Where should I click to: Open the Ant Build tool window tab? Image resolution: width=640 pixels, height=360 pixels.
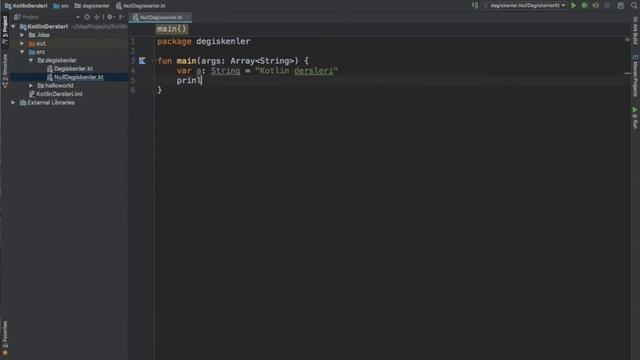(635, 31)
